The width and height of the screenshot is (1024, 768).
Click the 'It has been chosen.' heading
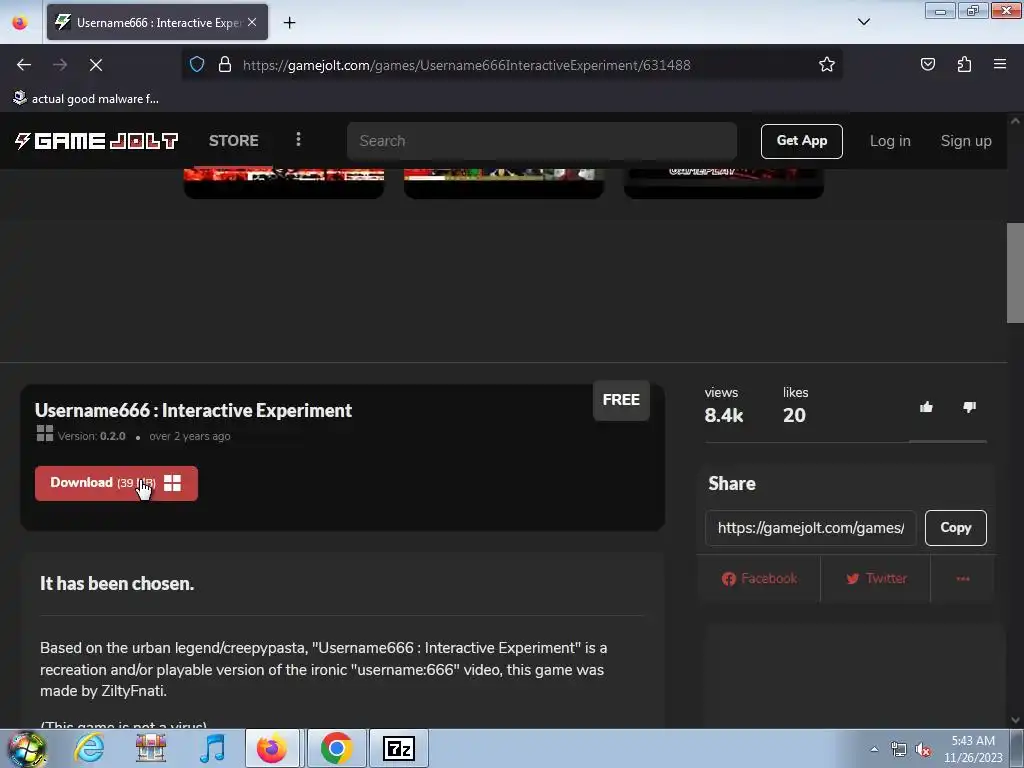coord(117,583)
